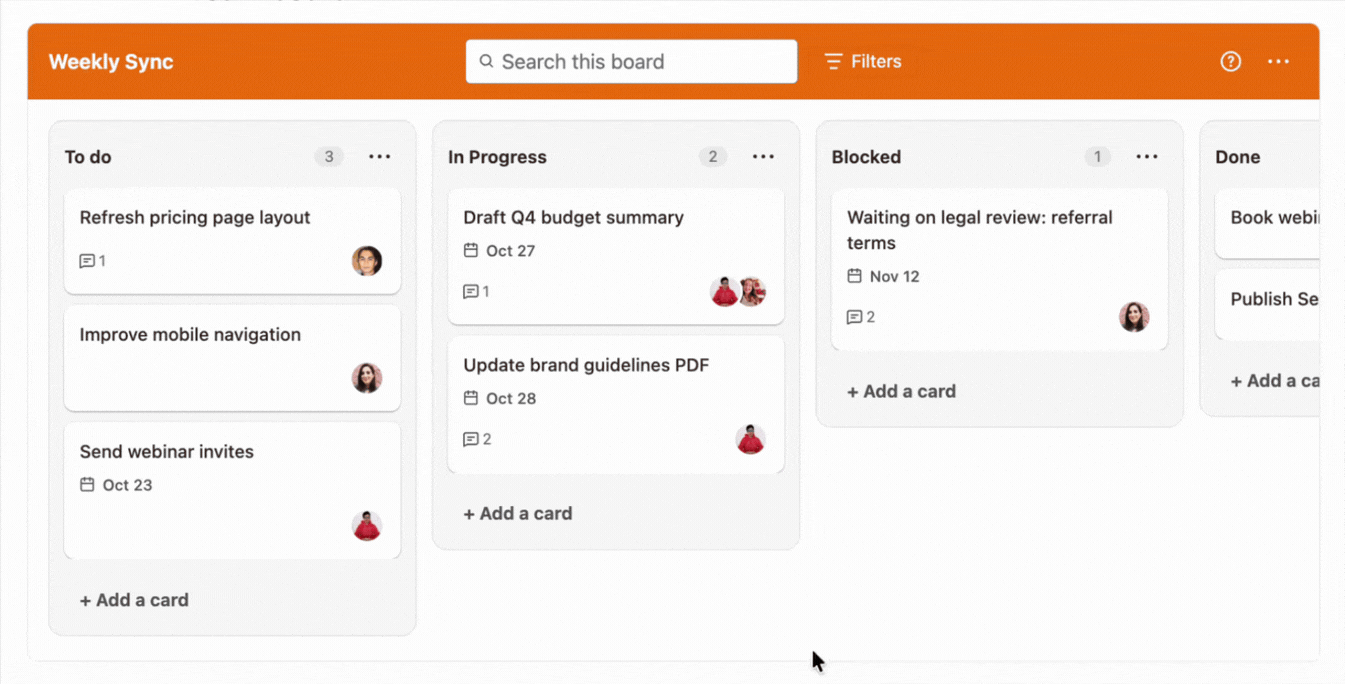Open Improve mobile navigation card
Image resolution: width=1345 pixels, height=684 pixels.
pyautogui.click(x=232, y=358)
